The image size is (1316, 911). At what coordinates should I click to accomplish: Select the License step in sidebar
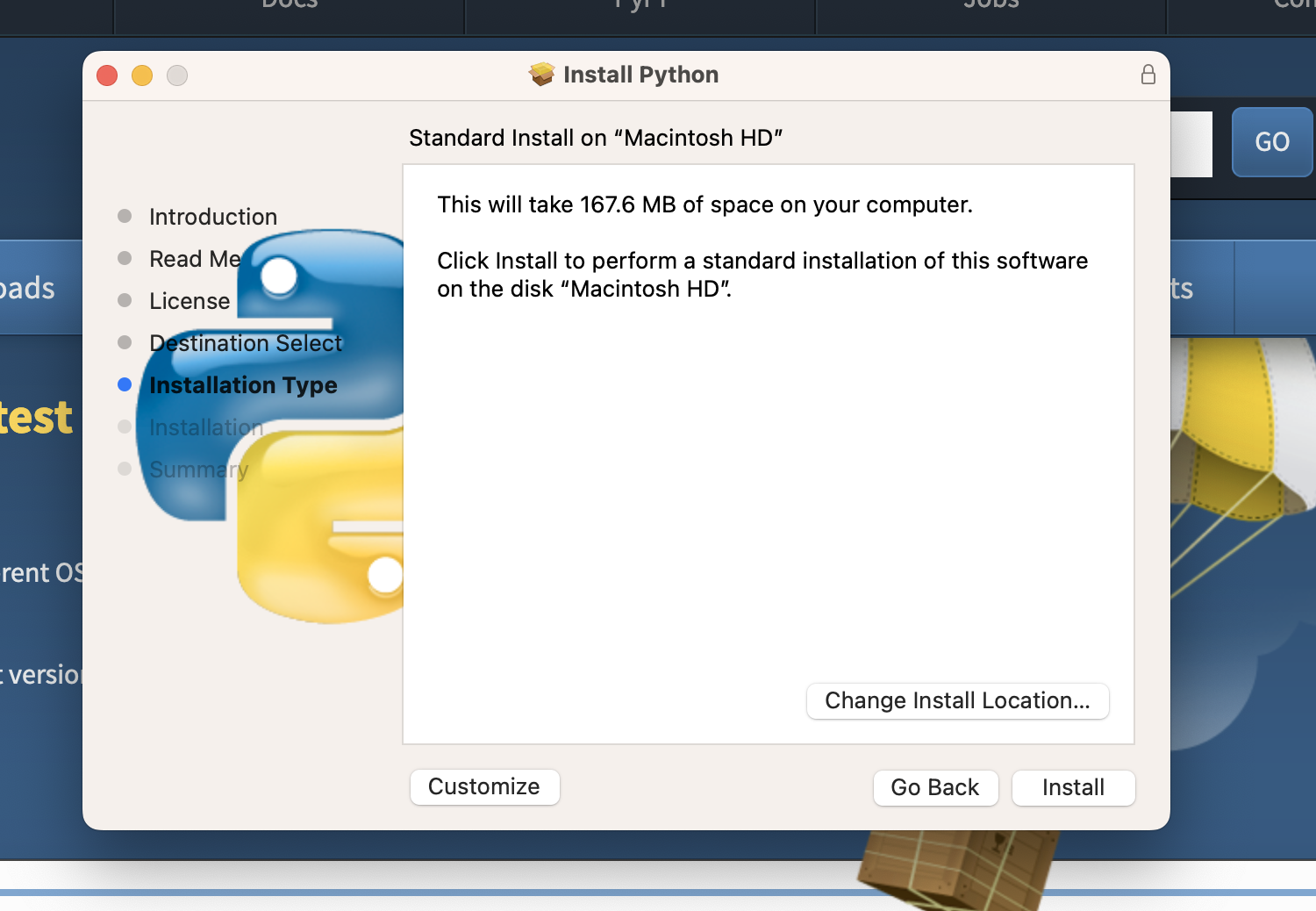[190, 301]
